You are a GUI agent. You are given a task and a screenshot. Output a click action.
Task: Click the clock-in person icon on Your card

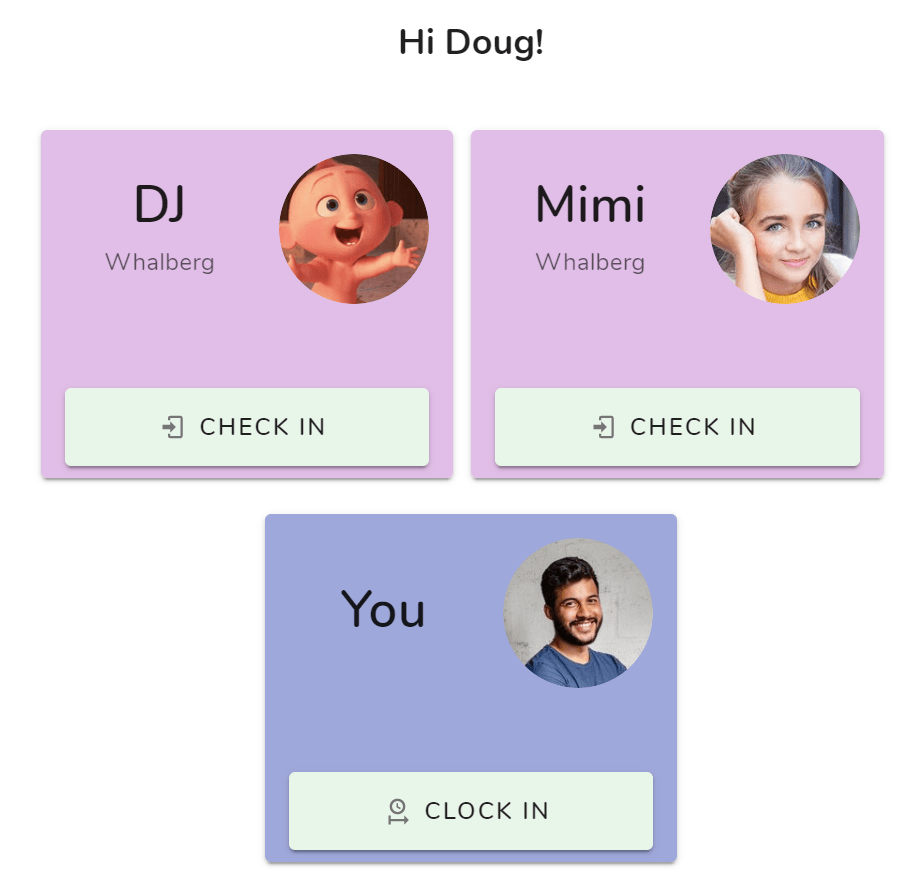tap(398, 811)
